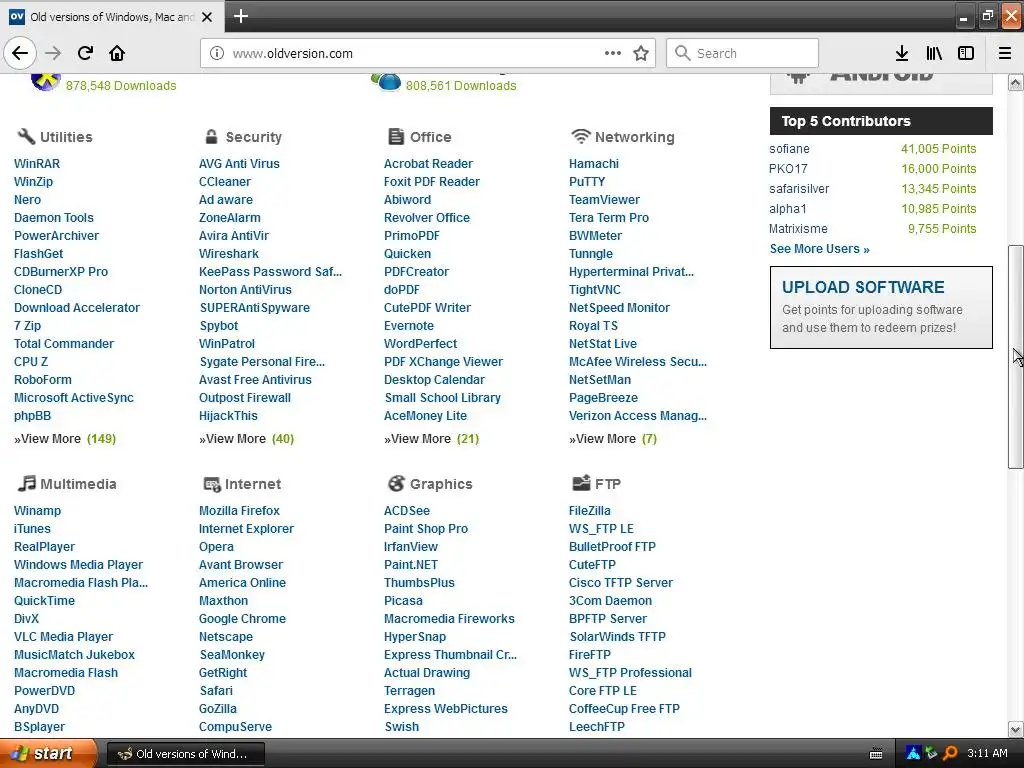Click the Networking wifi icon

coord(581,136)
